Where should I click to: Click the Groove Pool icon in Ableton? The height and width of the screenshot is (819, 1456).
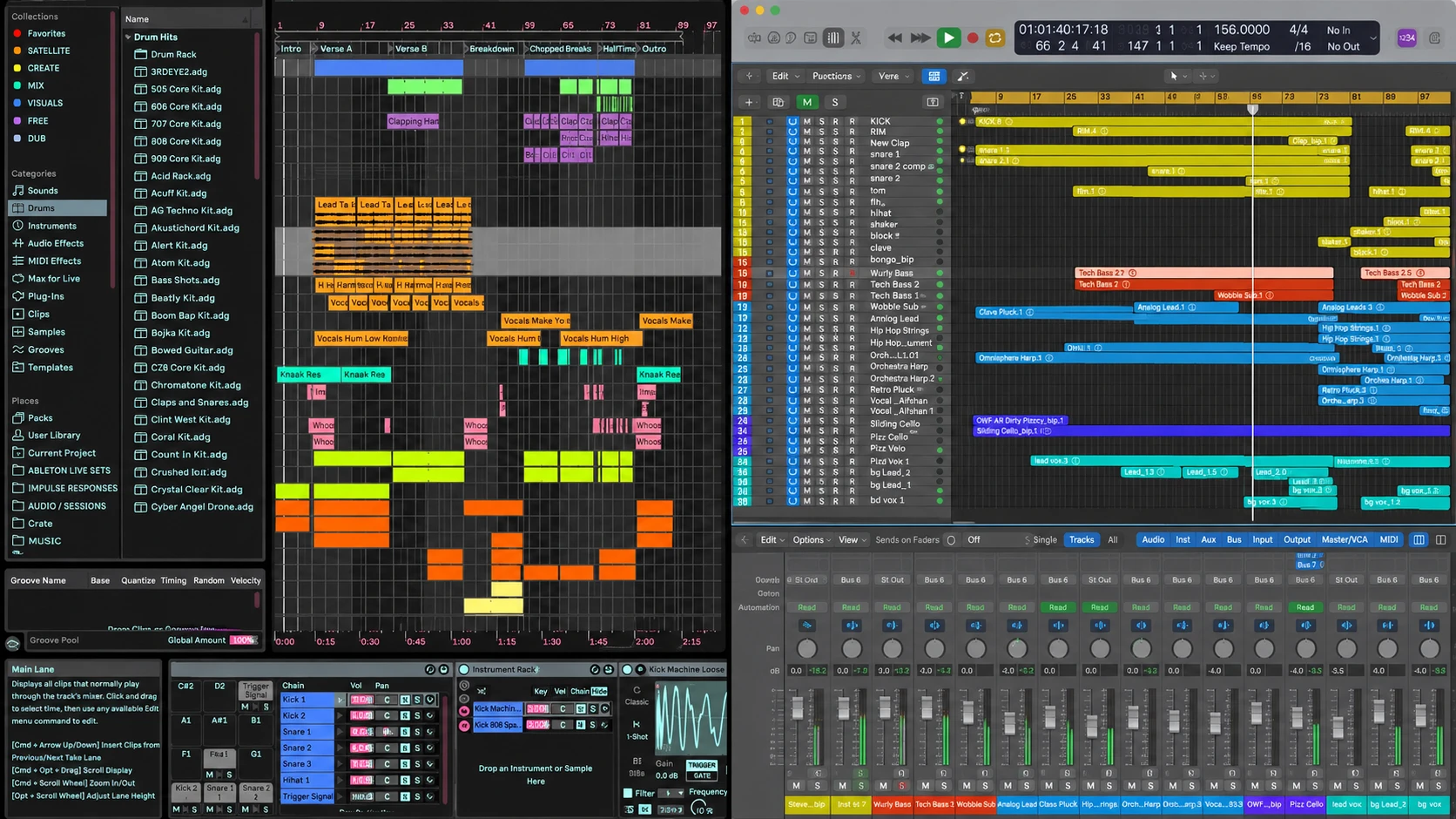(13, 644)
